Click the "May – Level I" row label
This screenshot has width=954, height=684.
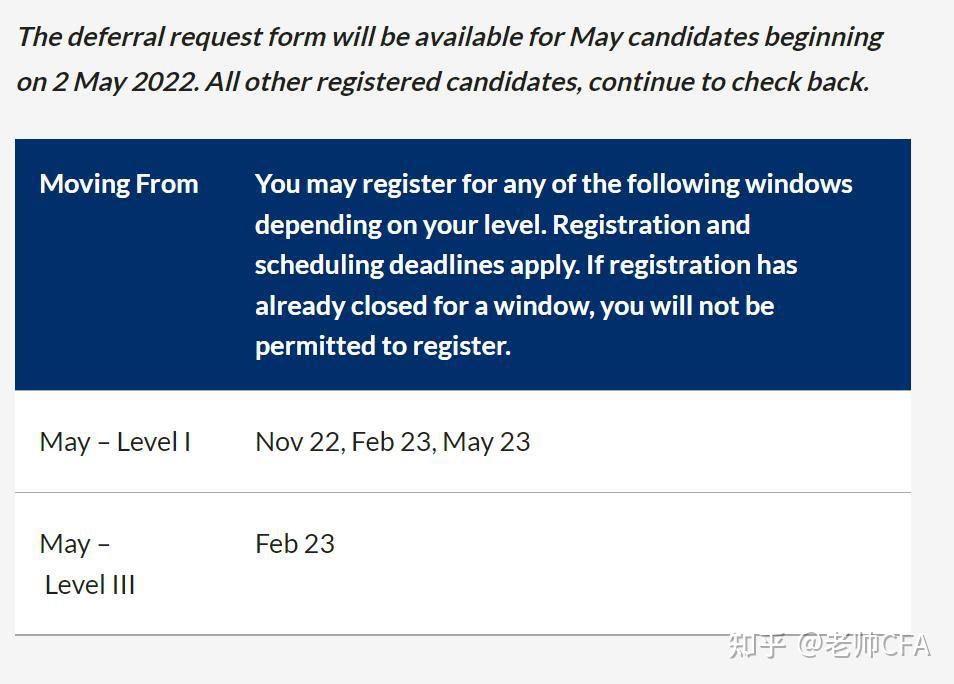115,442
